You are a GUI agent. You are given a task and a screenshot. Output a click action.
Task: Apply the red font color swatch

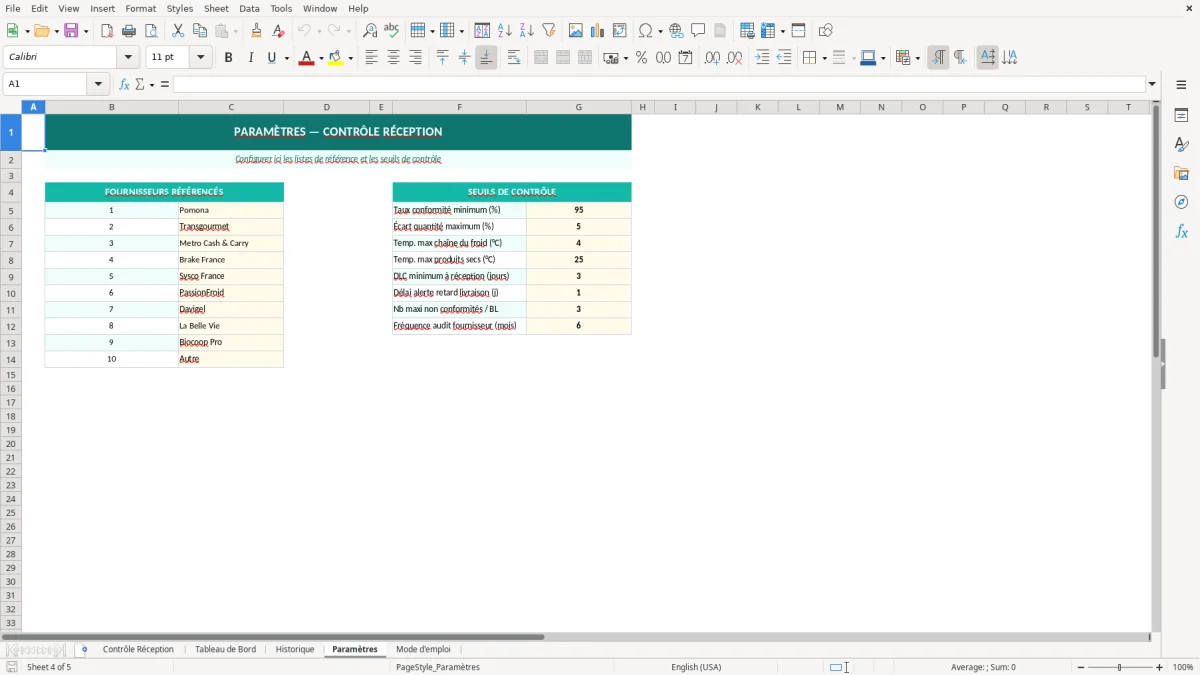tap(306, 58)
